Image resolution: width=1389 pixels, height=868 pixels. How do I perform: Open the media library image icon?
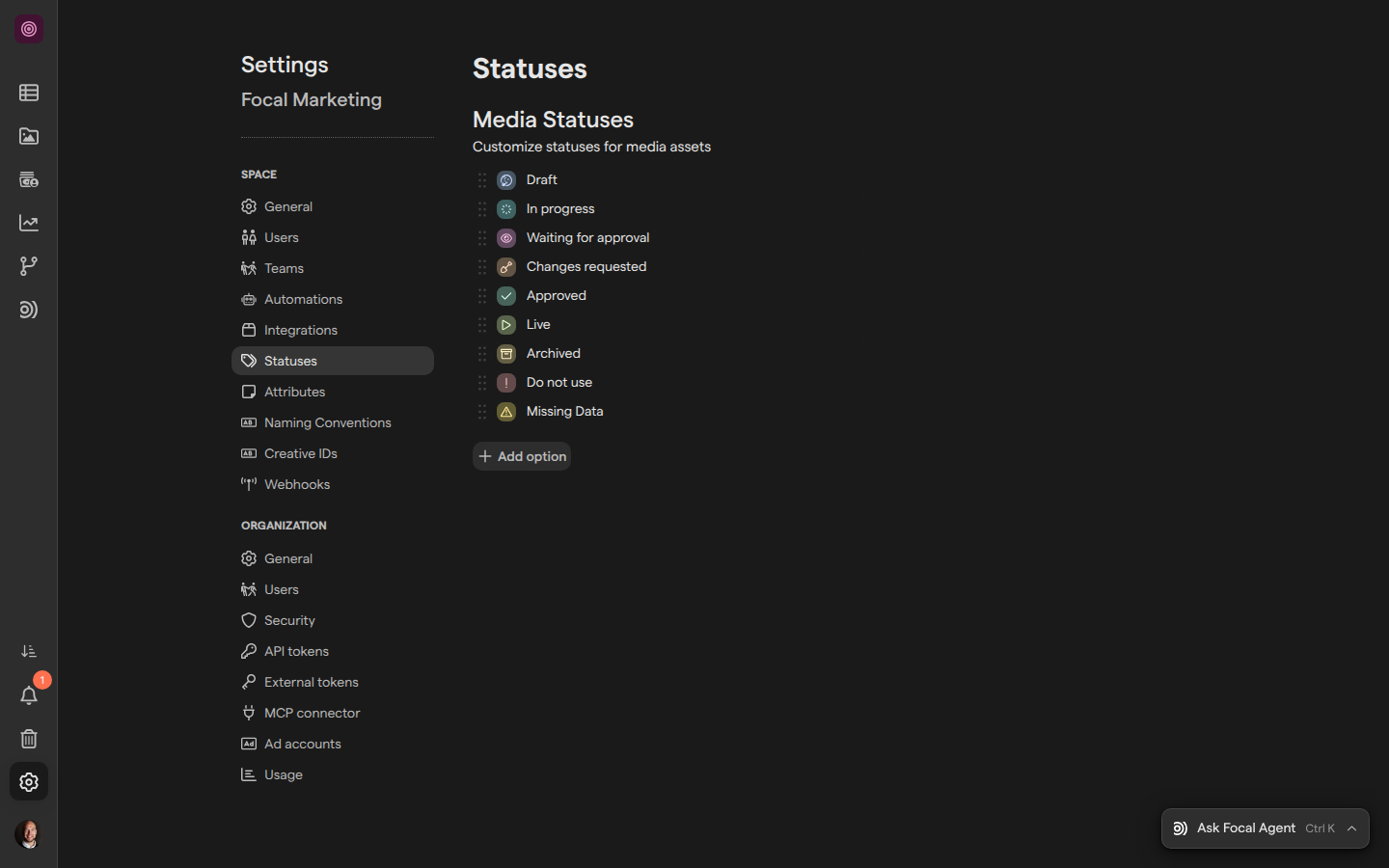tap(29, 136)
